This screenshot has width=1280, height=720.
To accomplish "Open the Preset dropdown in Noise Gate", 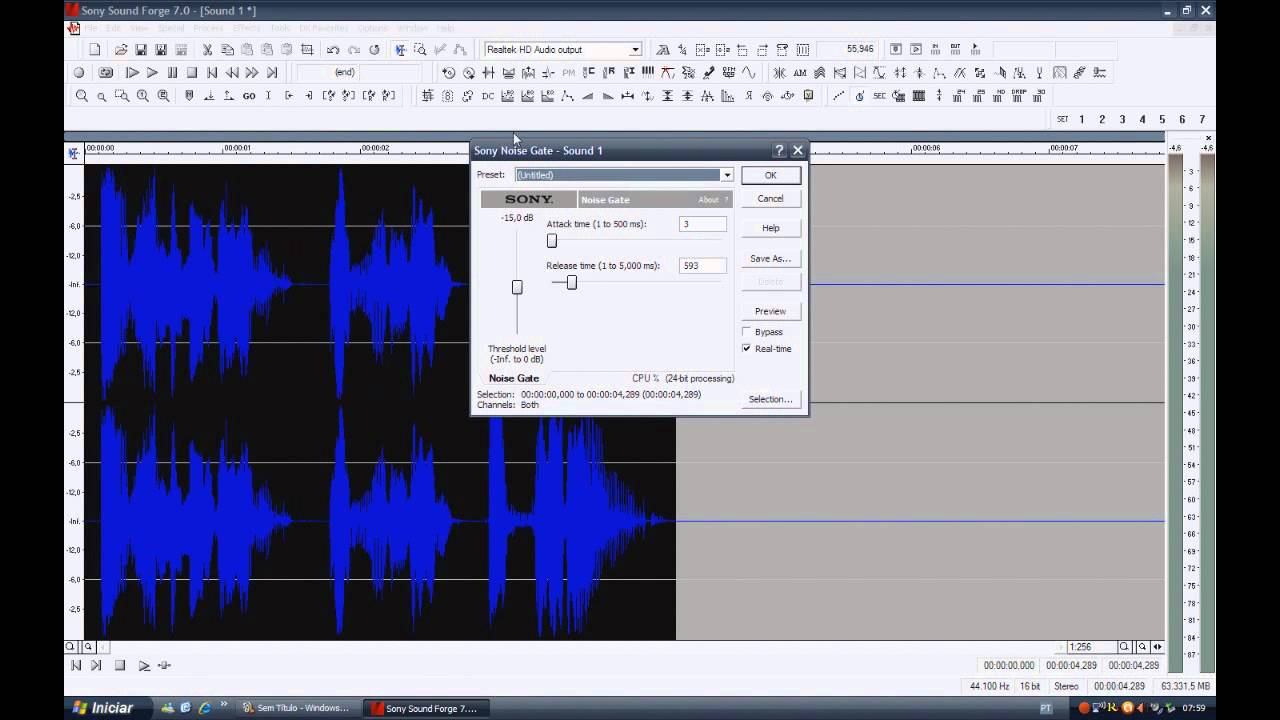I will click(727, 175).
